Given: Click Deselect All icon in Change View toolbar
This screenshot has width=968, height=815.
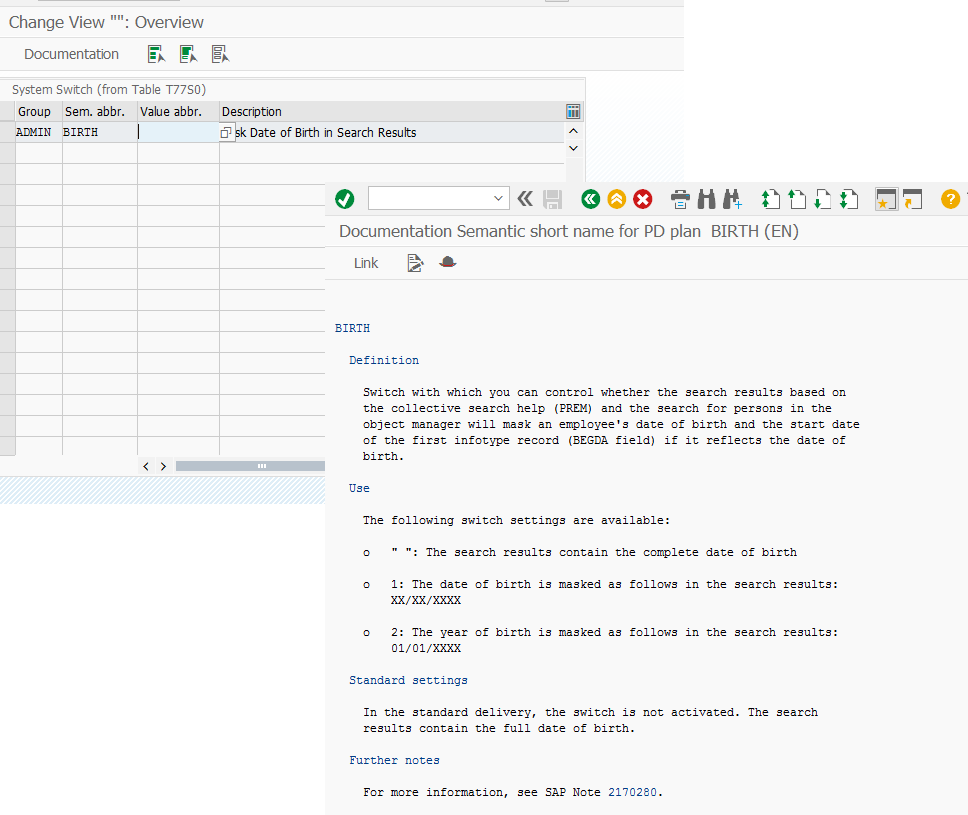Looking at the screenshot, I should tap(220, 54).
